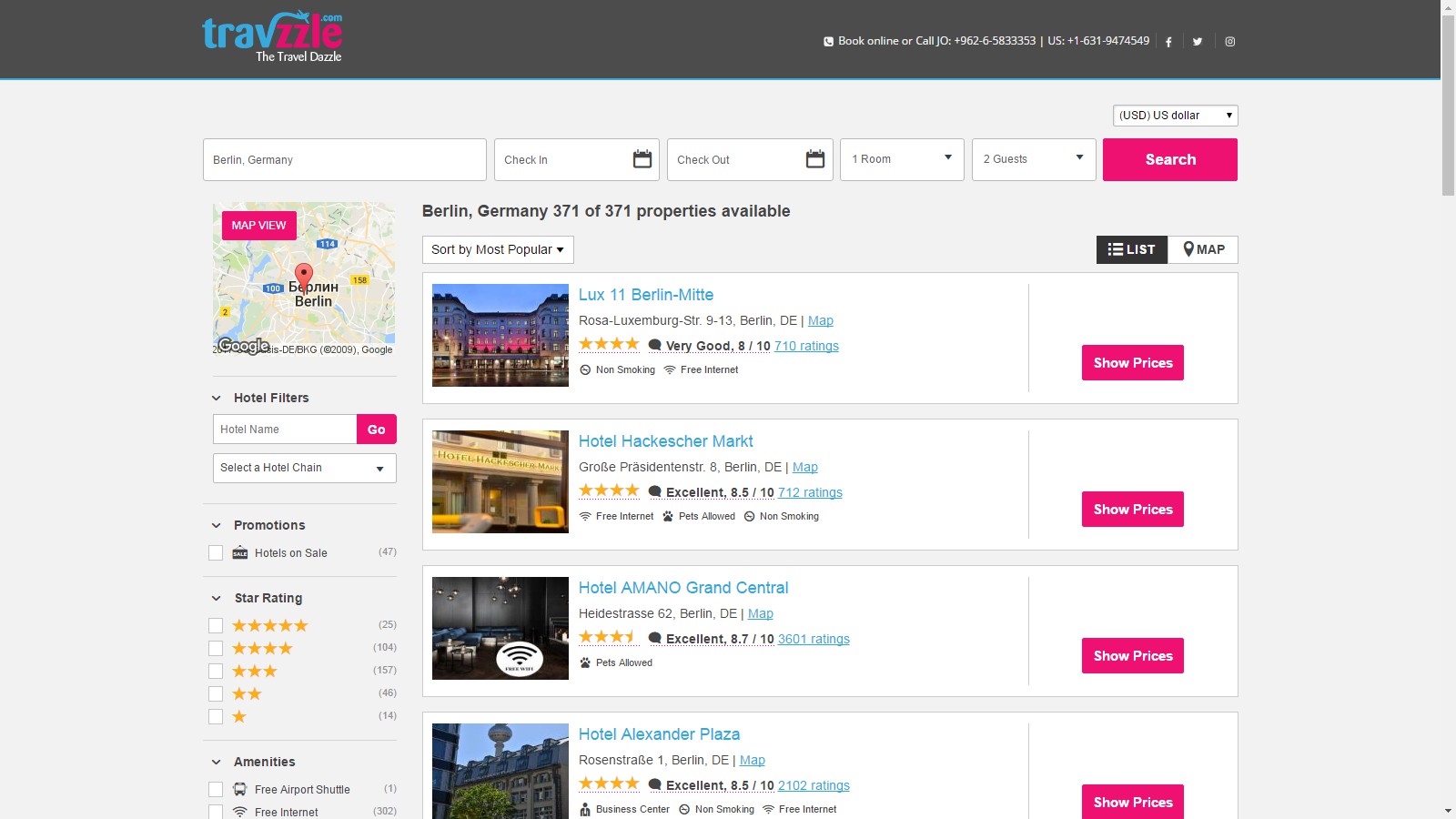Show Prices for Hotel AMANO Grand Central
Viewport: 1456px width, 819px height.
(x=1133, y=656)
